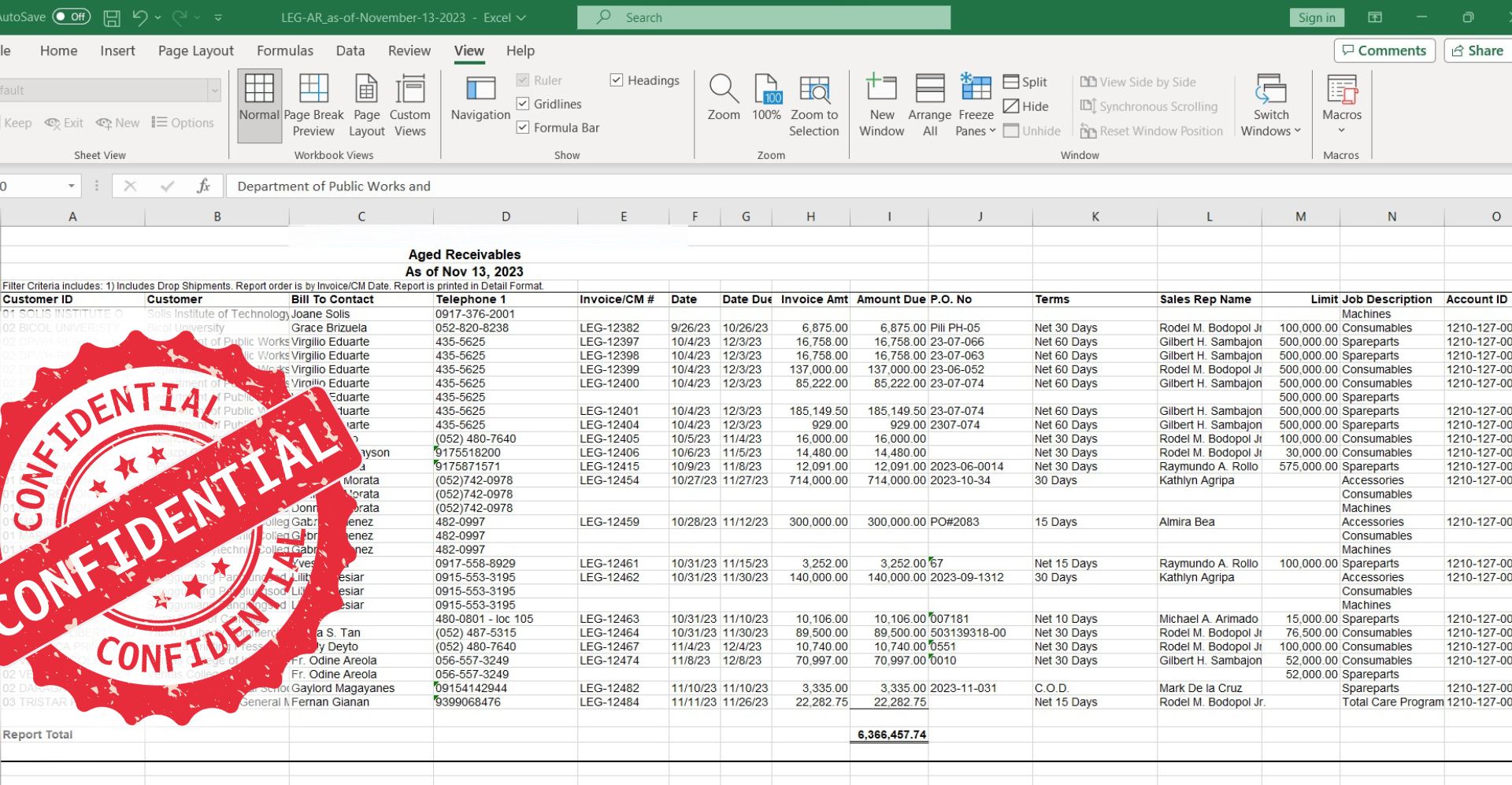
Task: Click the Insert Function fx icon
Action: [x=203, y=186]
